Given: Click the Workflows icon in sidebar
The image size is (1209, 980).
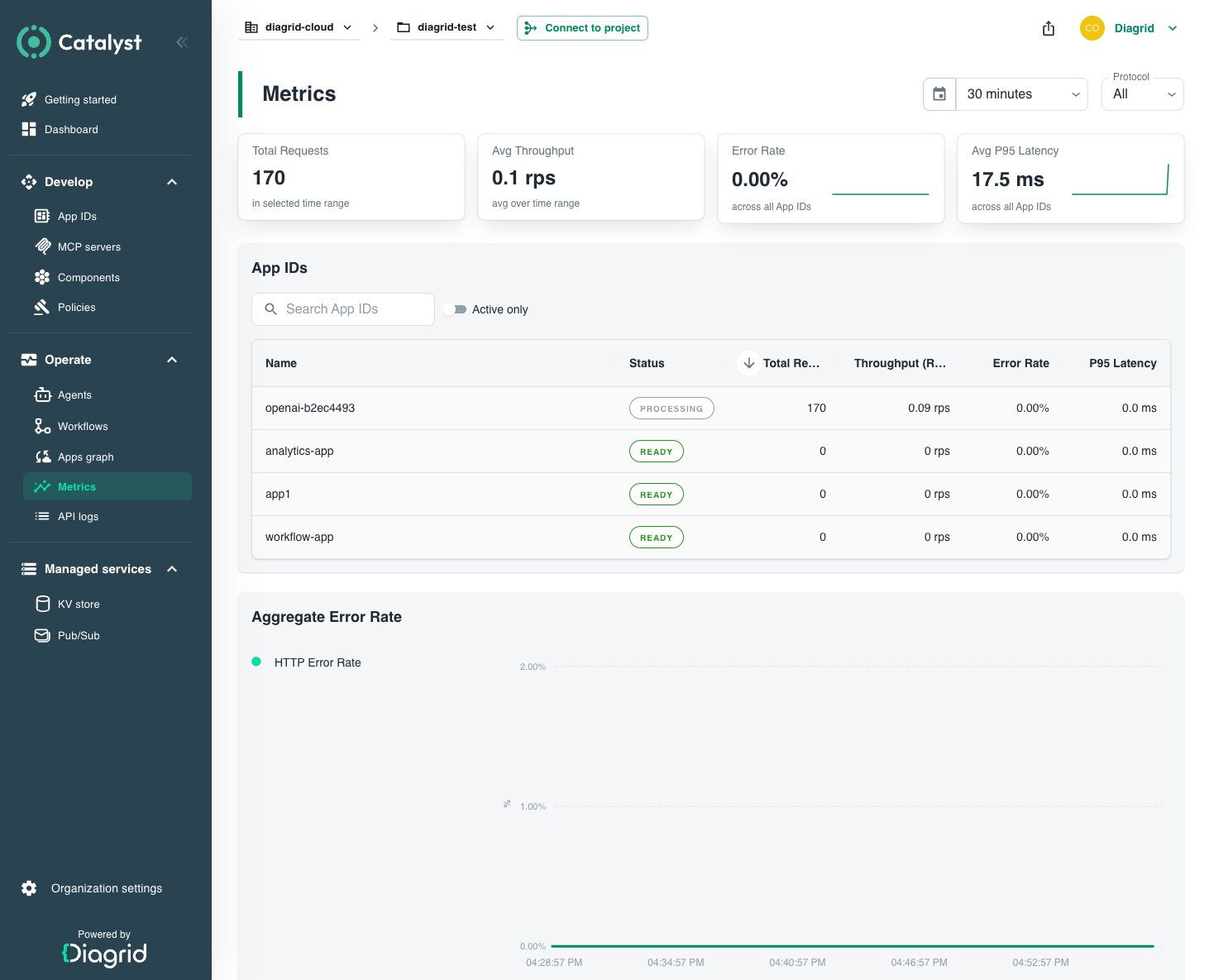Looking at the screenshot, I should click(x=42, y=426).
